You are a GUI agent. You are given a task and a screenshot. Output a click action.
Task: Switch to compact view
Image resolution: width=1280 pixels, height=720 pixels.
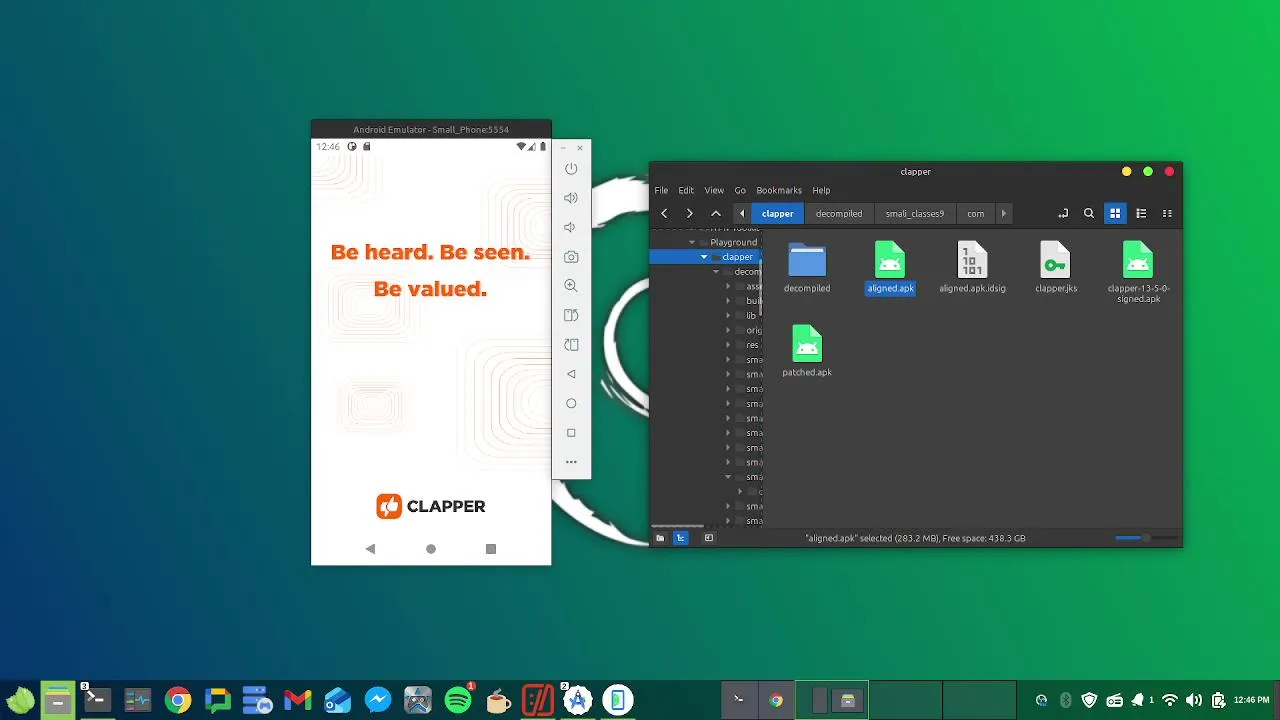[x=1167, y=213]
